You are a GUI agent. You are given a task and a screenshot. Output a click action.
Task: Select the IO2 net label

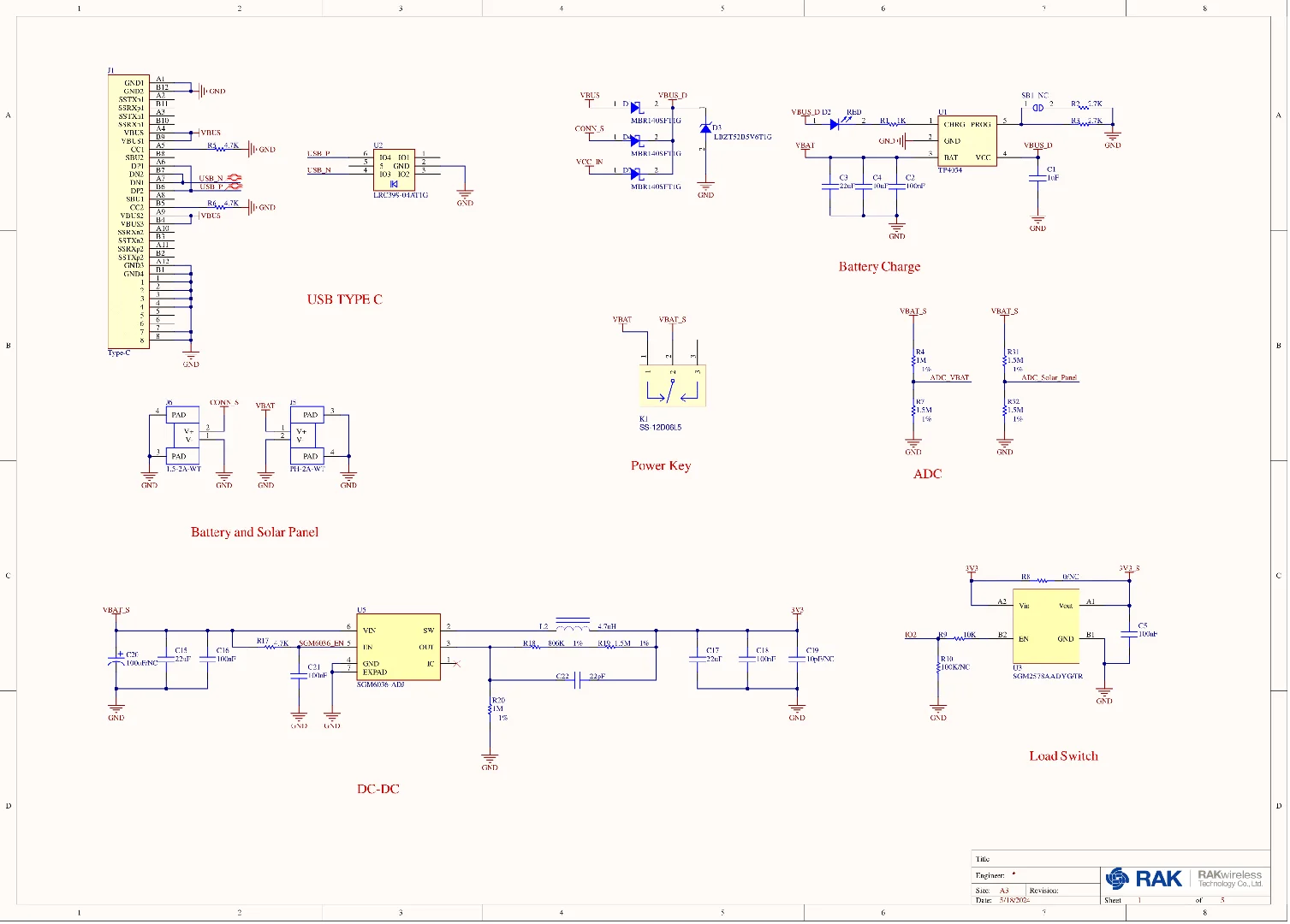(911, 635)
